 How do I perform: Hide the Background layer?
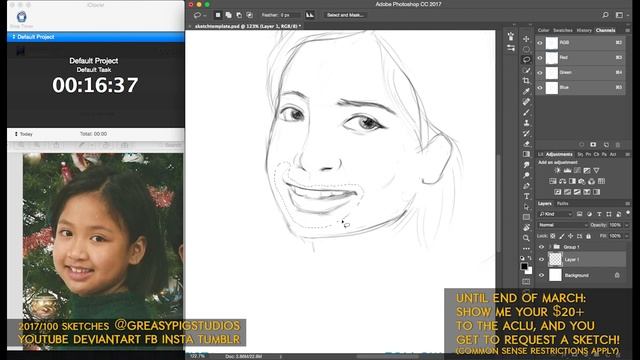(x=542, y=276)
